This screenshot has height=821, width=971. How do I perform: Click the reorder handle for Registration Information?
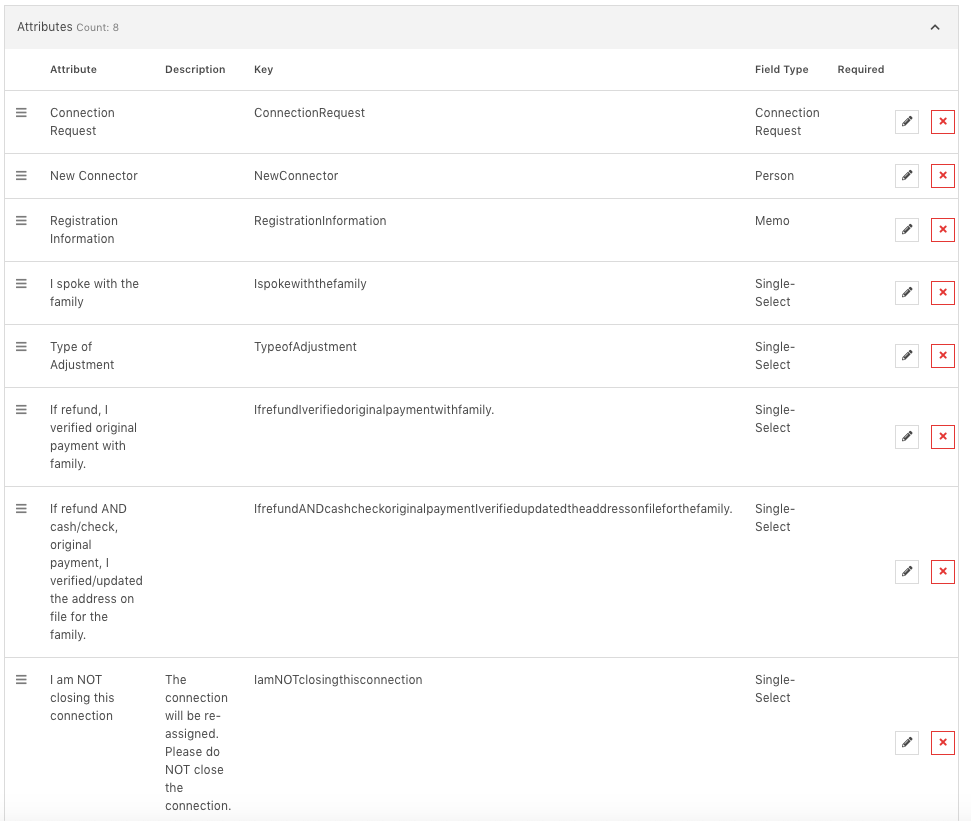point(21,220)
